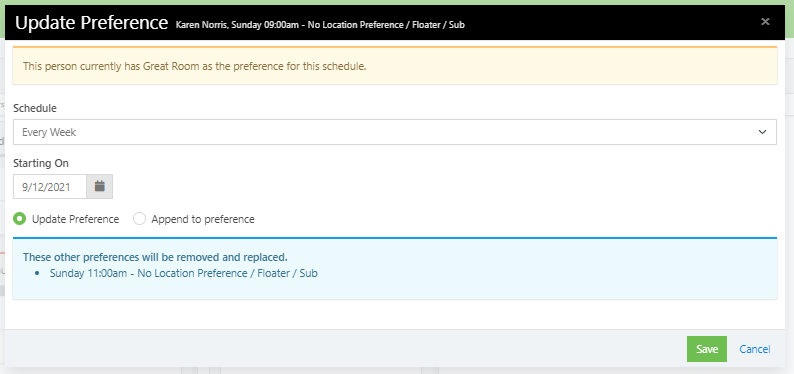The height and width of the screenshot is (374, 794).
Task: Click the Great Room preference warning message
Action: (394, 66)
